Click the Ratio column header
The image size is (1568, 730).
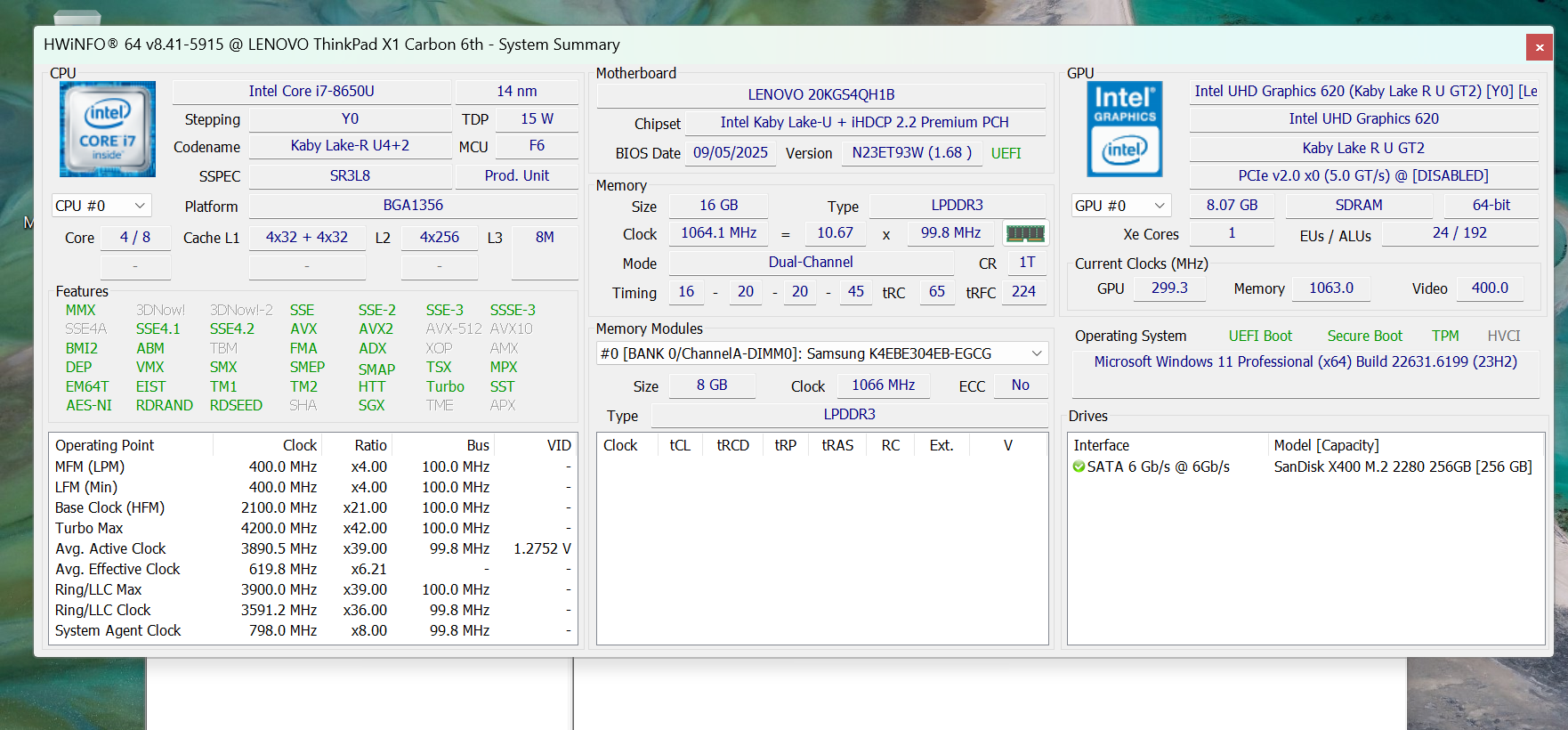pyautogui.click(x=358, y=445)
